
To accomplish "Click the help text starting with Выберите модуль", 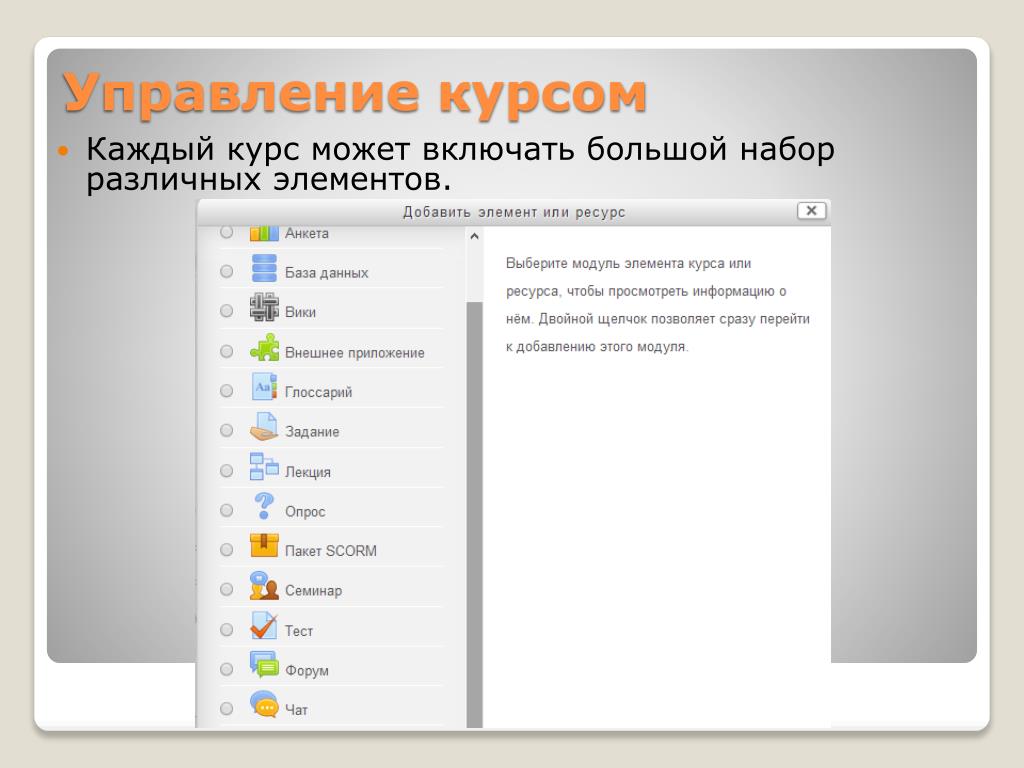I will 658,305.
